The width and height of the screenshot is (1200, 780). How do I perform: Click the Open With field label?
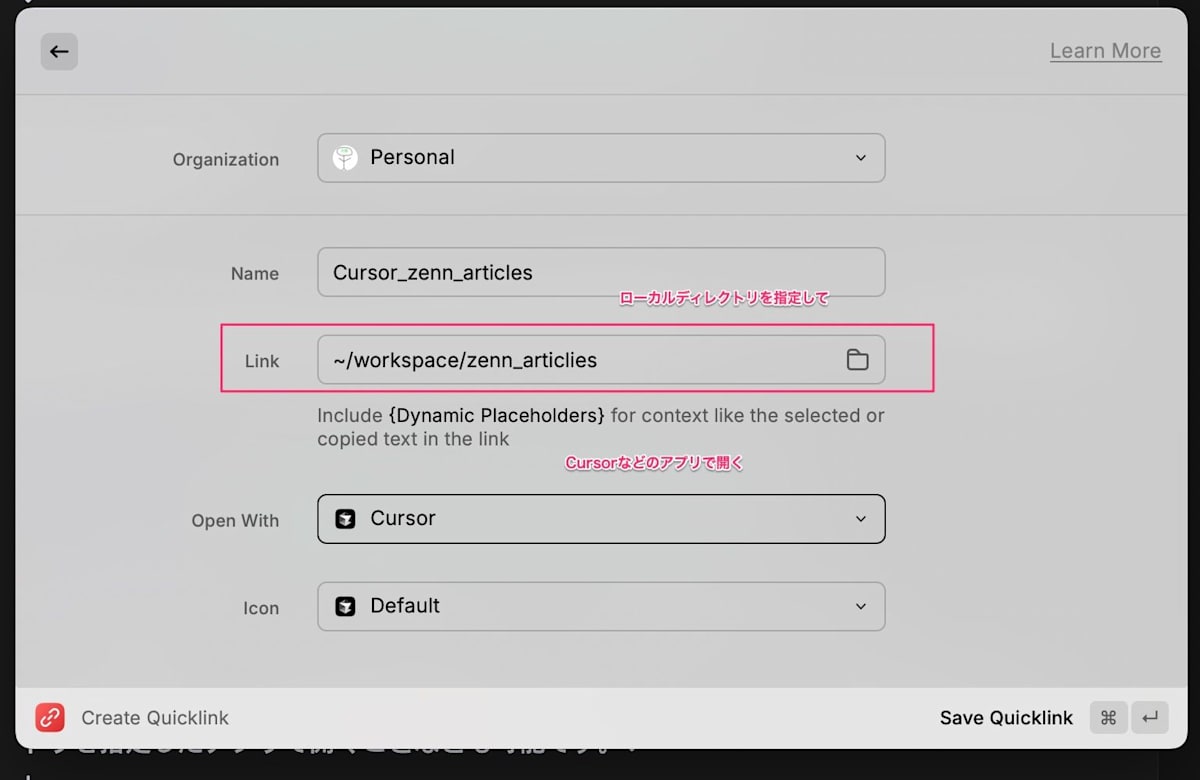click(235, 520)
